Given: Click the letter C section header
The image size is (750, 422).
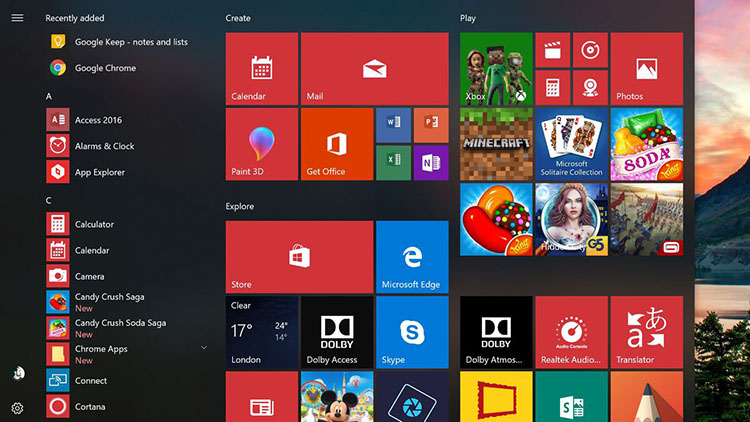Looking at the screenshot, I should coord(49,200).
